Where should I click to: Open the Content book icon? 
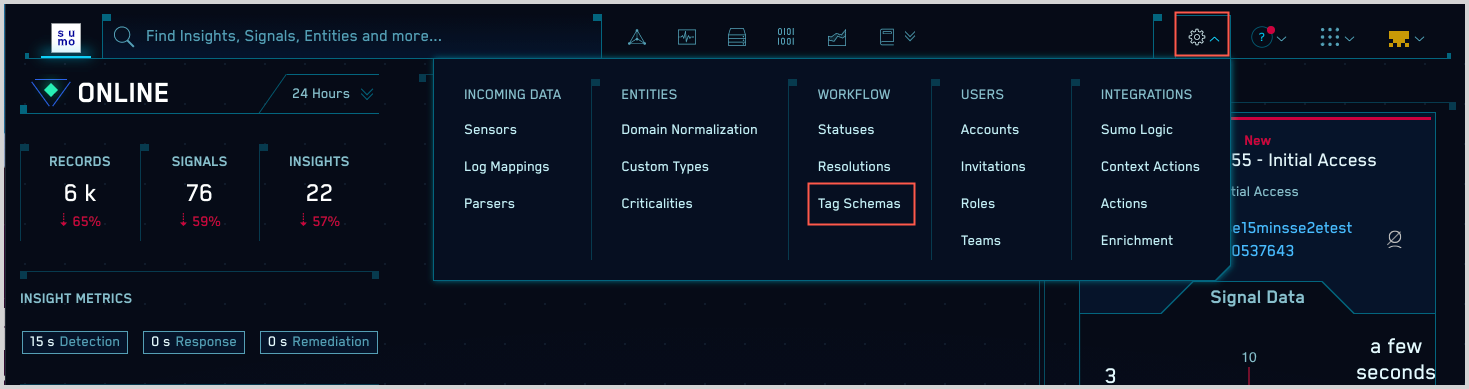pyautogui.click(x=886, y=37)
